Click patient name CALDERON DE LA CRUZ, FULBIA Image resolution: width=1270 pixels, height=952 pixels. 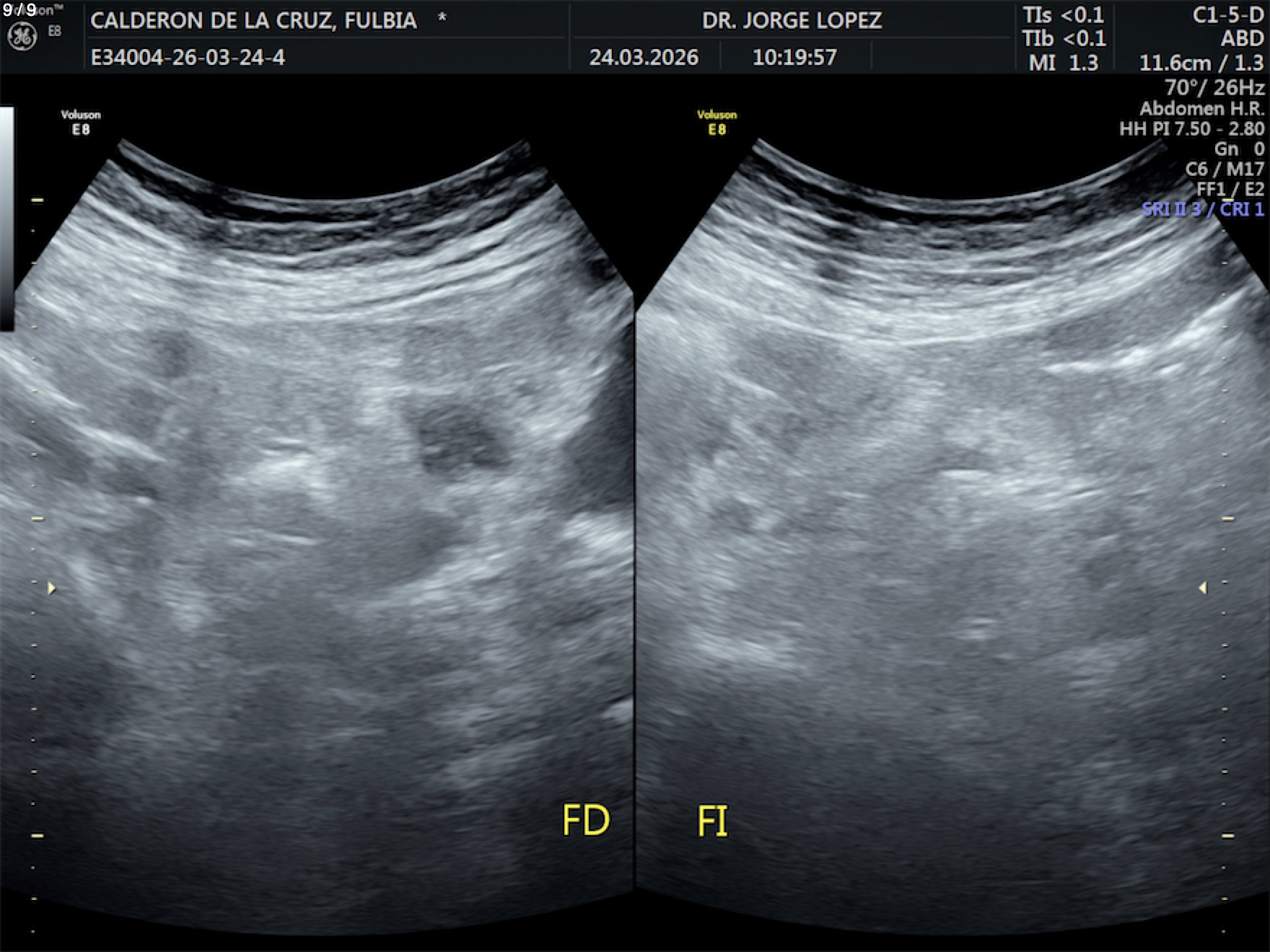(x=253, y=20)
